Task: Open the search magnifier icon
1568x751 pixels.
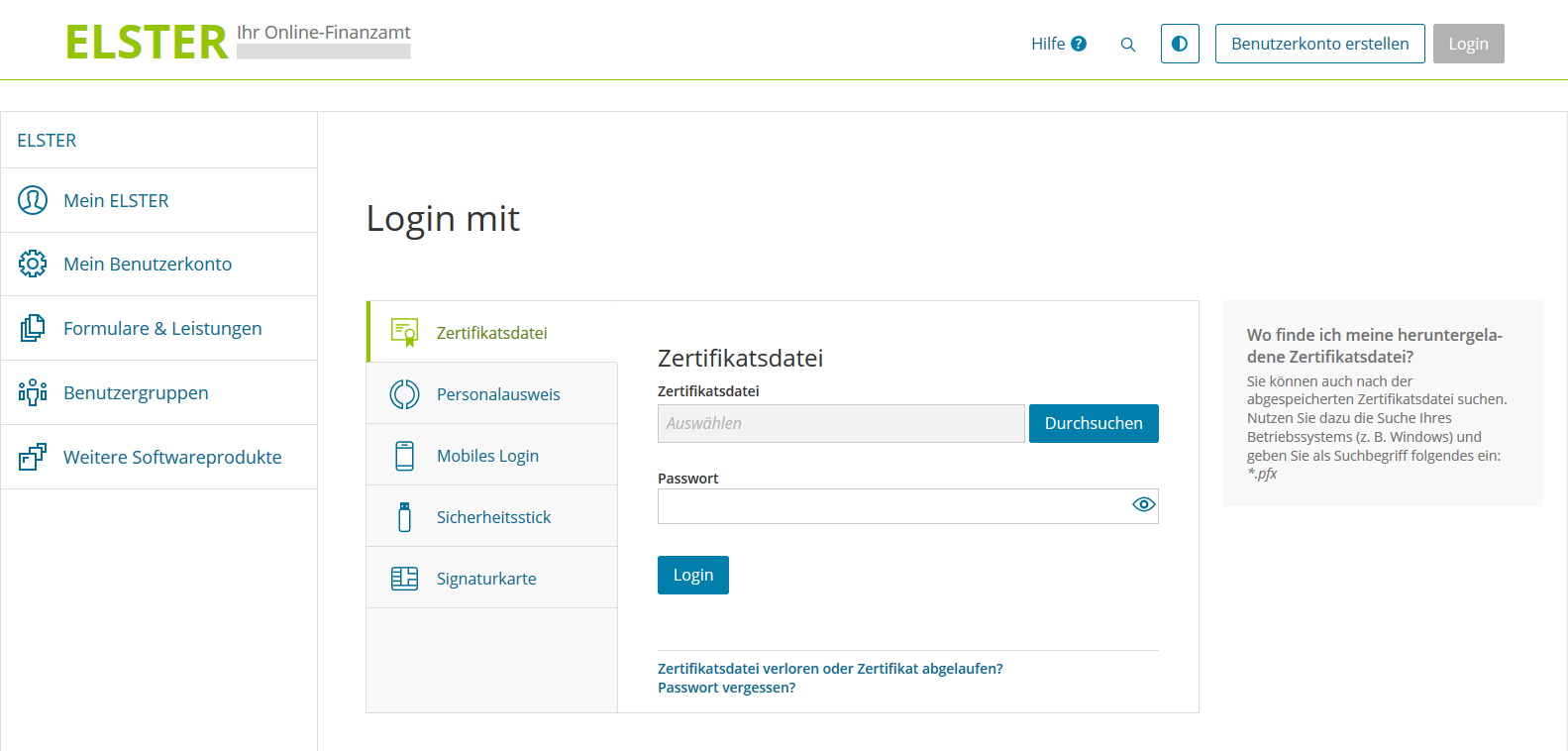Action: pos(1127,45)
